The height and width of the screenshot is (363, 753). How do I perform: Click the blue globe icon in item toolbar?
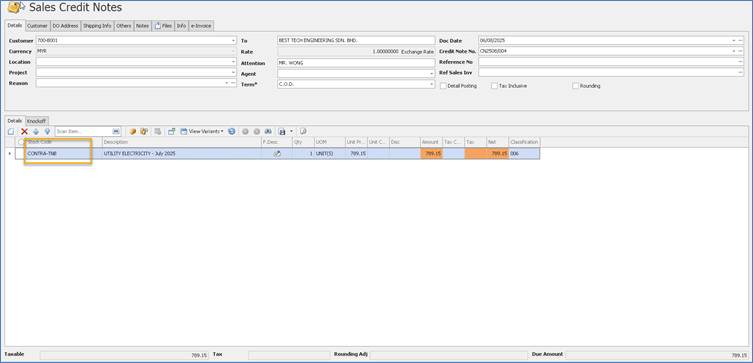232,131
